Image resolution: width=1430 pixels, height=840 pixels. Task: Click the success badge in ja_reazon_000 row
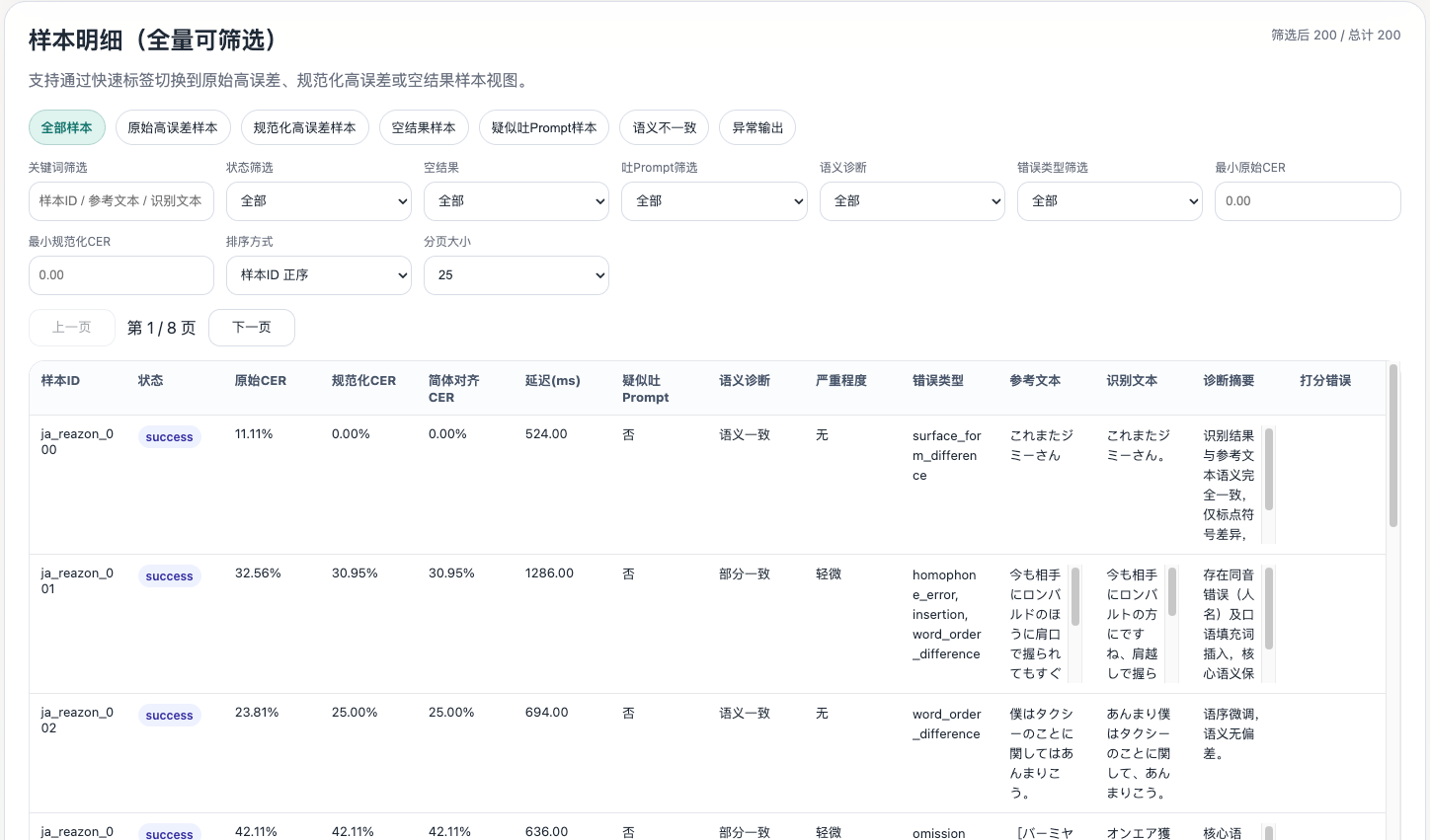pyautogui.click(x=169, y=437)
